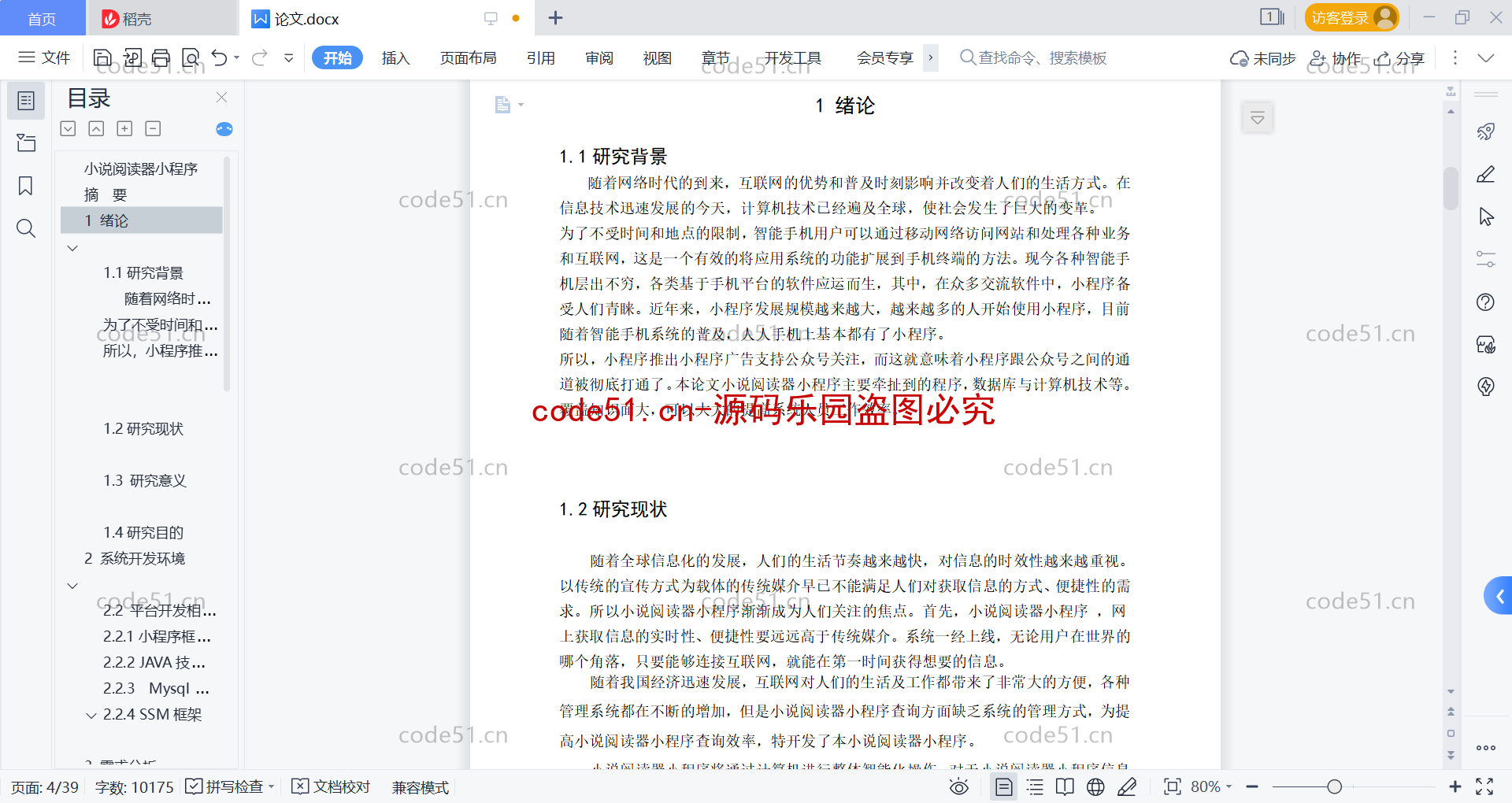Switch to outline view icon in status bar
This screenshot has height=803, width=1512.
[x=1035, y=786]
